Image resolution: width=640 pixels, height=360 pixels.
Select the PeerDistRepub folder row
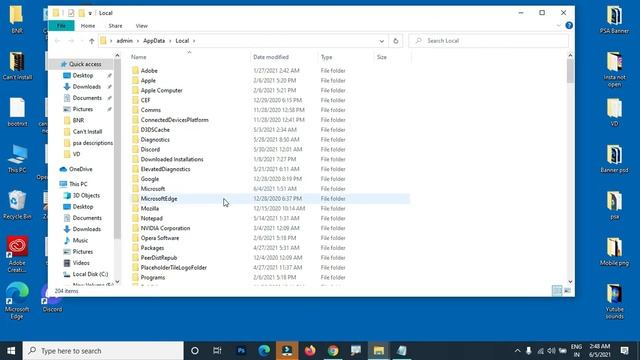click(270, 258)
